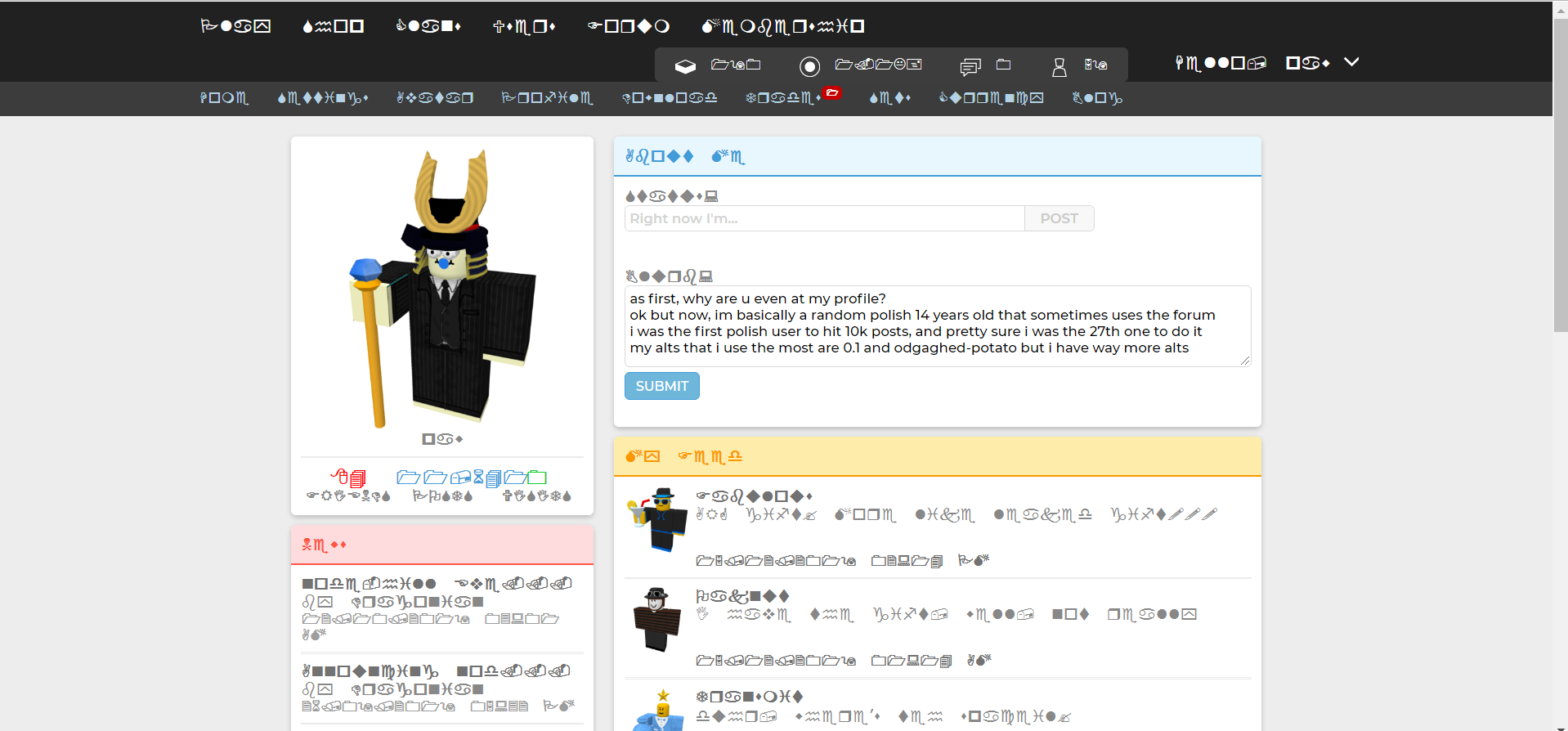The width and height of the screenshot is (1568, 731).
Task: Open the Shop menu item
Action: (x=333, y=26)
